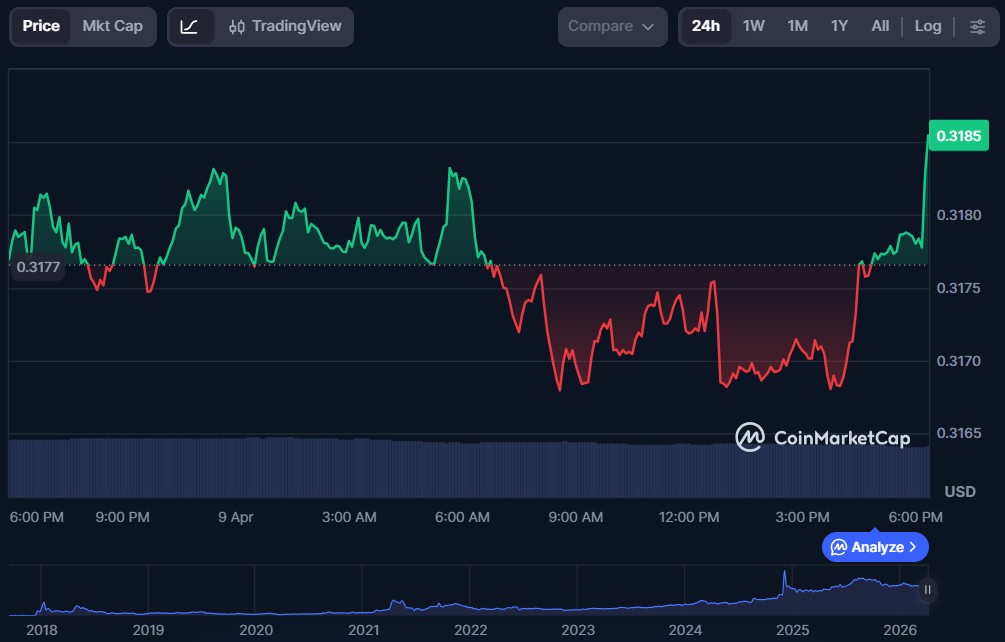Viewport: 1005px width, 642px height.
Task: Click the 0.3177 opening price label
Action: pyautogui.click(x=37, y=266)
